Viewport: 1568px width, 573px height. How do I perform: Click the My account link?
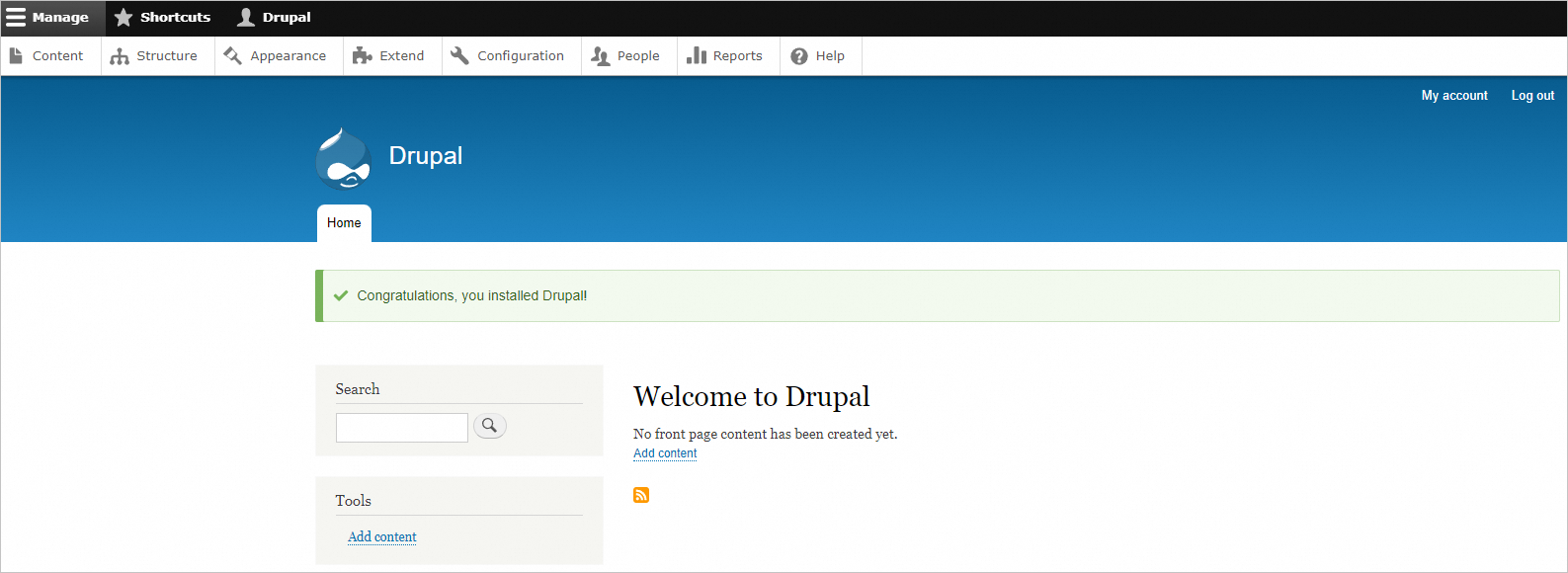click(x=1454, y=96)
